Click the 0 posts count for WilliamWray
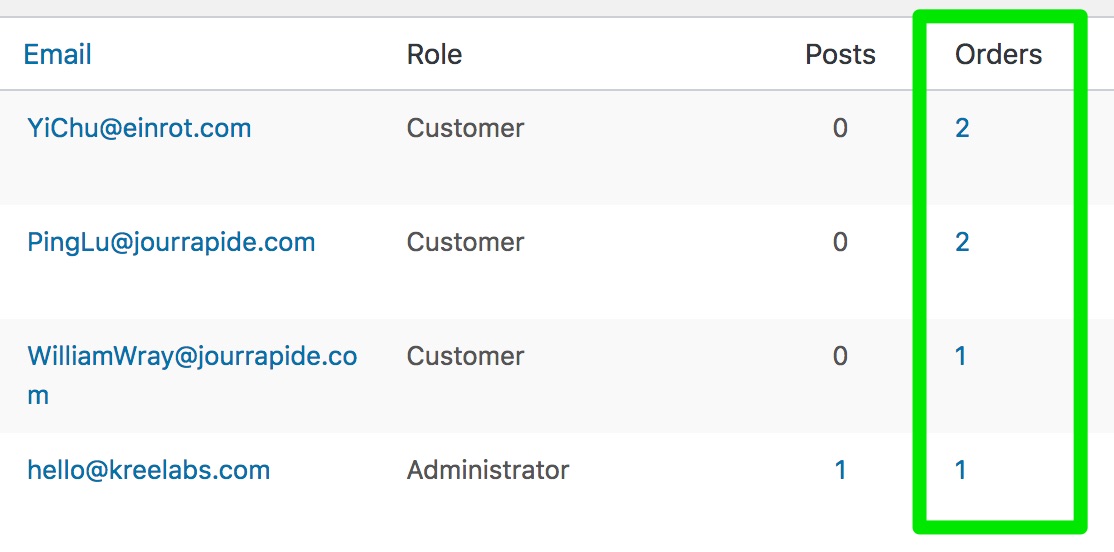1114x552 pixels. [840, 356]
